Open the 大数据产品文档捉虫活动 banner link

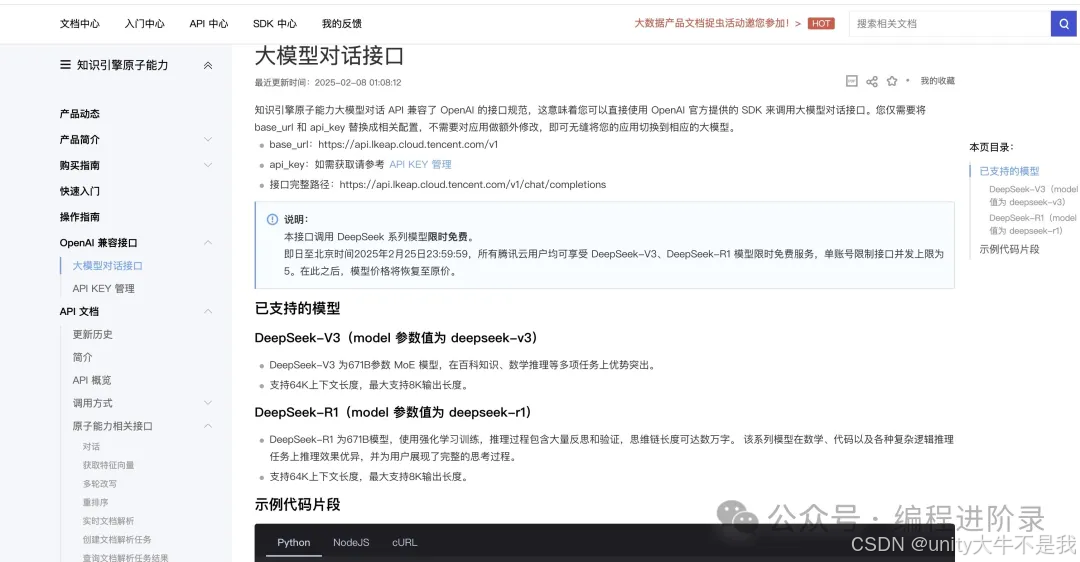[x=717, y=23]
